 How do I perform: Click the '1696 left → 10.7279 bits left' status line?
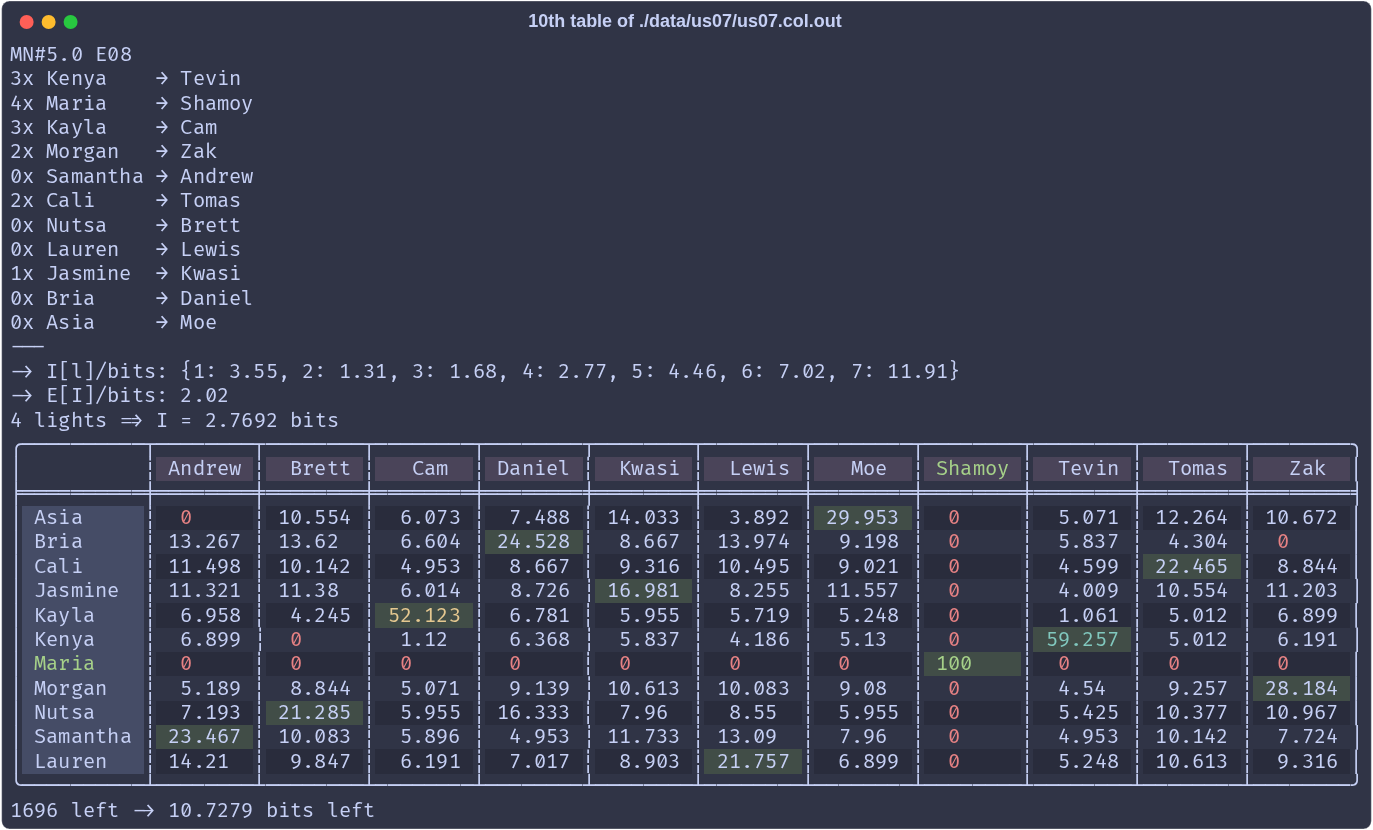click(x=193, y=810)
